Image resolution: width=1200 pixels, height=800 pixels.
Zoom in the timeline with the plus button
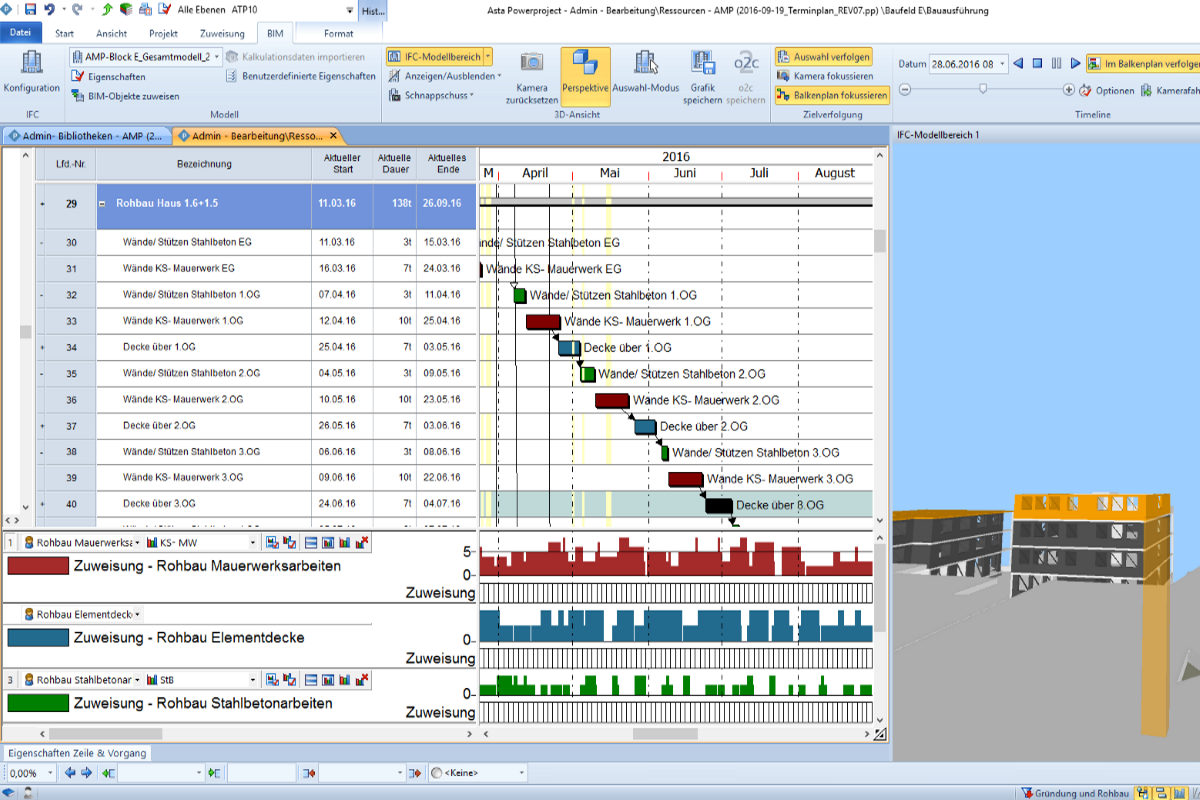pyautogui.click(x=1071, y=89)
